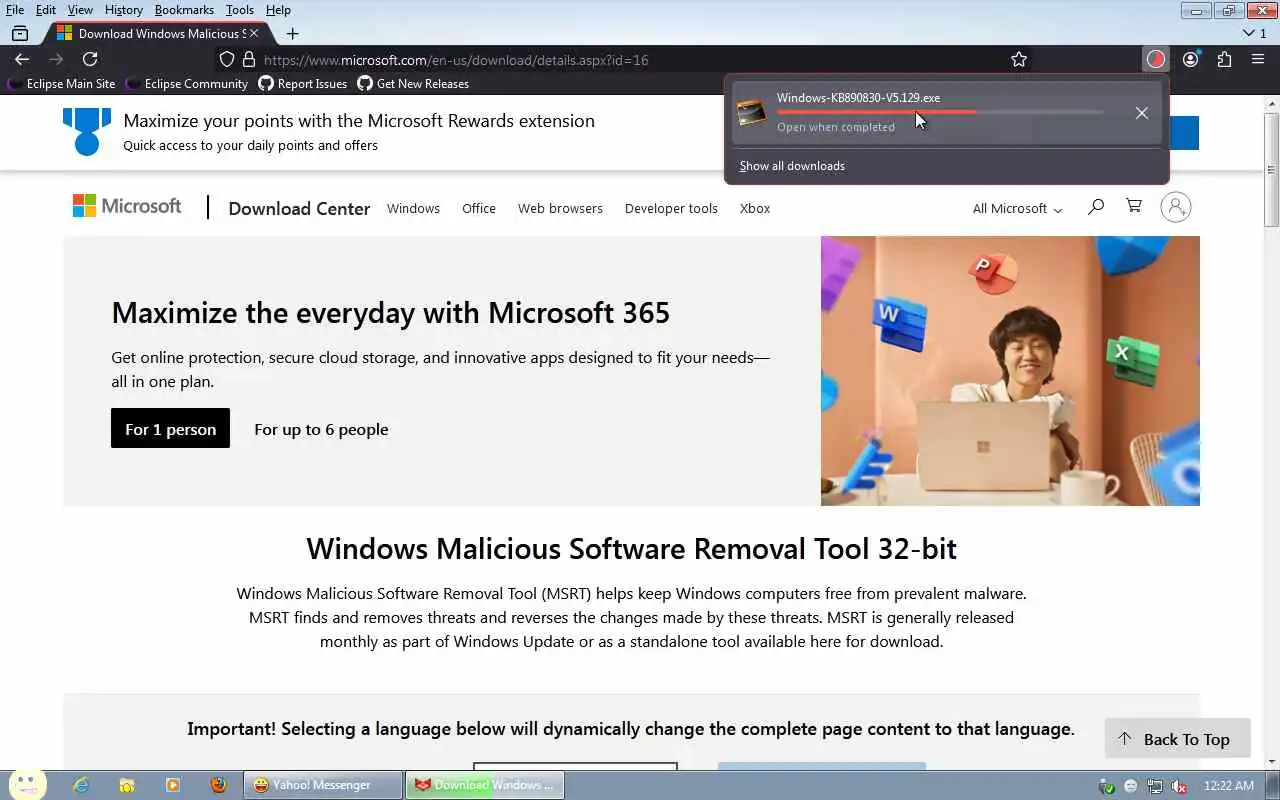Open the Help menu
The height and width of the screenshot is (800, 1280).
coord(278,10)
